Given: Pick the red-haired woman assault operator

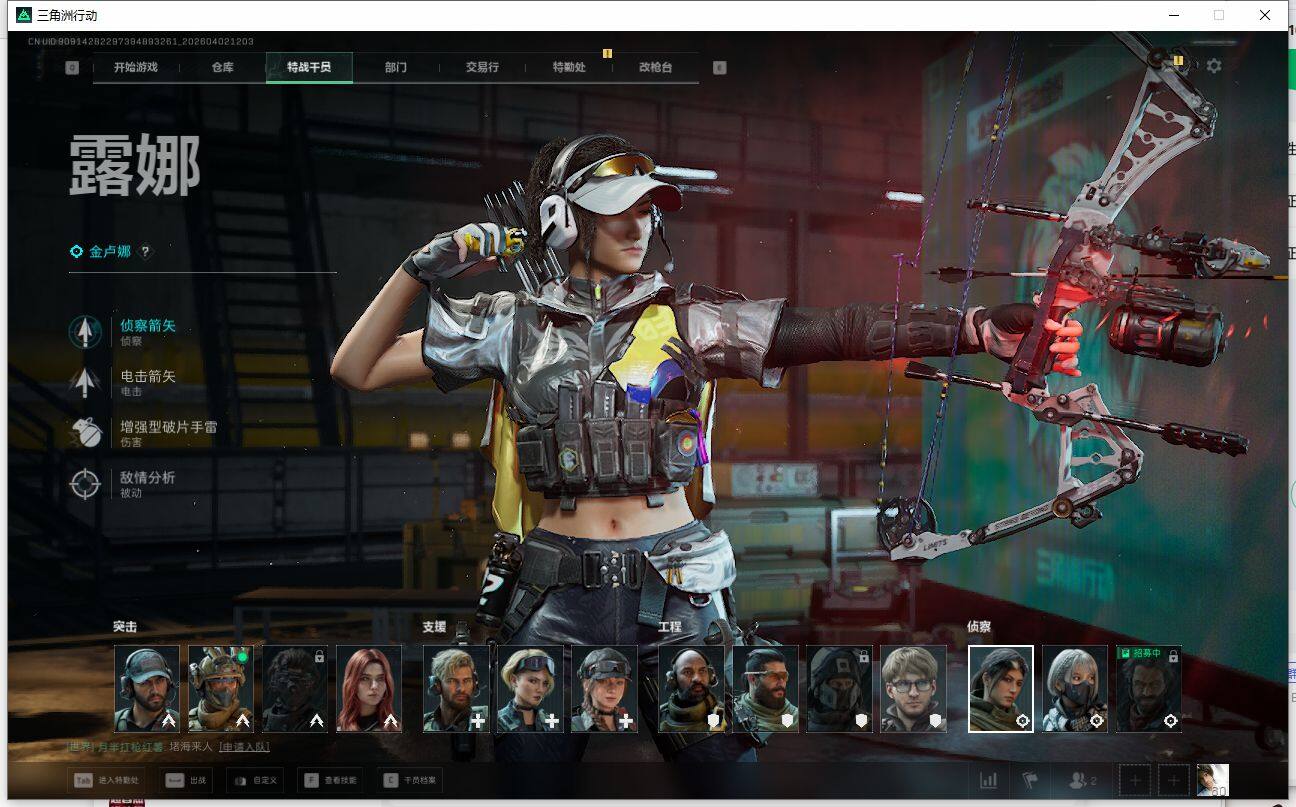Looking at the screenshot, I should point(369,689).
